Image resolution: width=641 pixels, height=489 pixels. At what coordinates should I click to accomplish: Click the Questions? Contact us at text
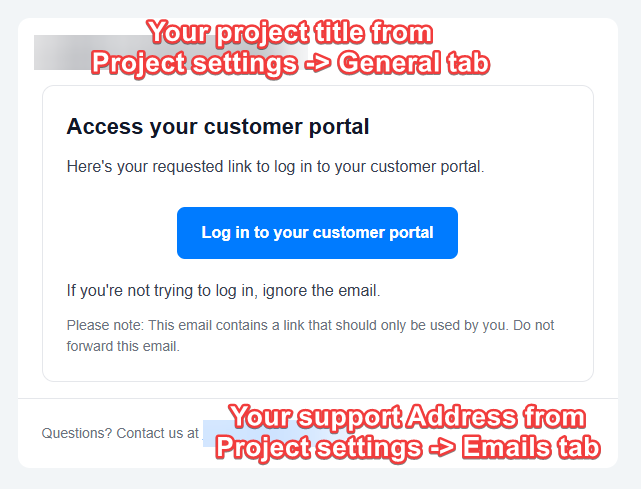[x=120, y=433]
